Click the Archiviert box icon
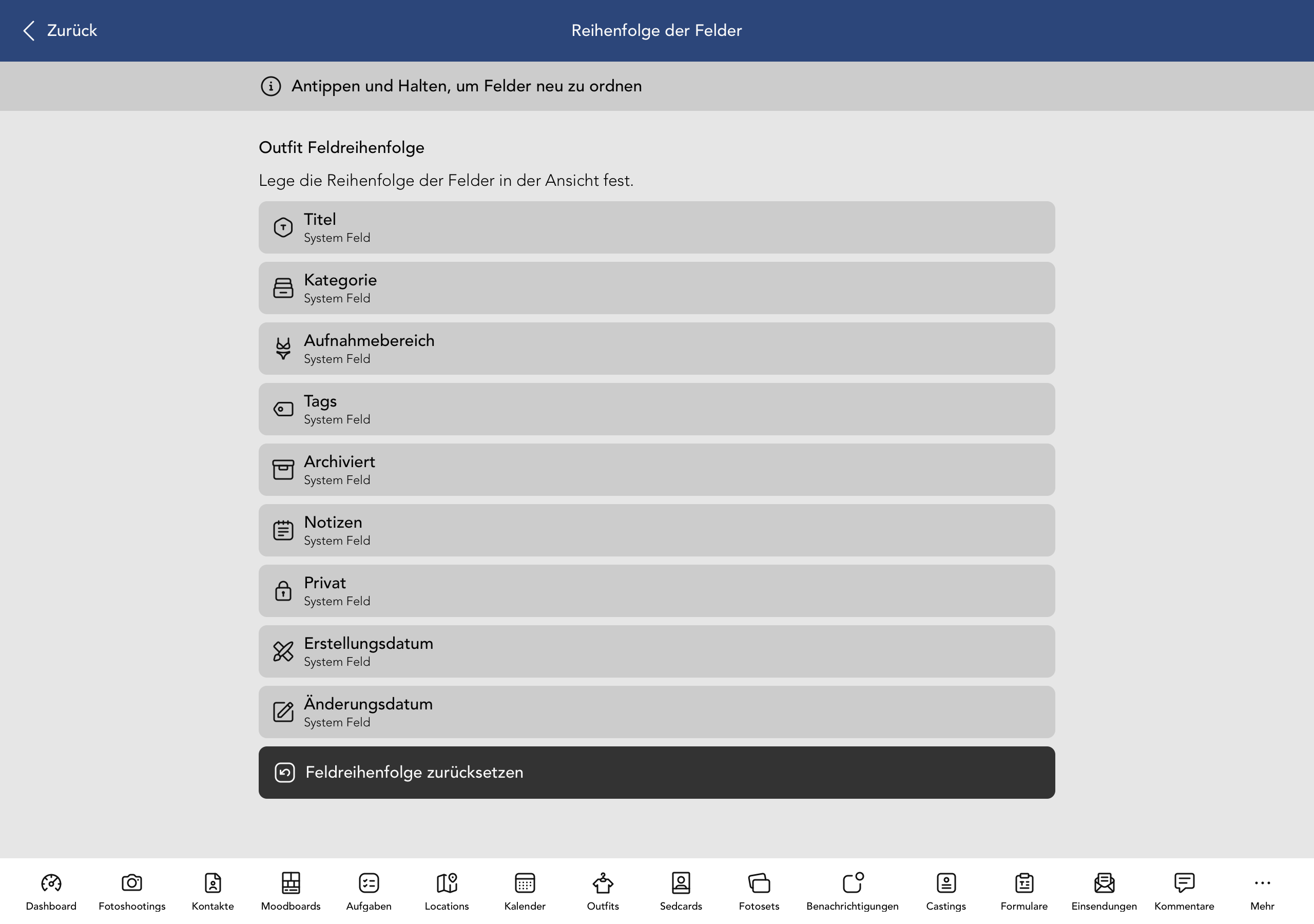1314x924 pixels. (283, 470)
